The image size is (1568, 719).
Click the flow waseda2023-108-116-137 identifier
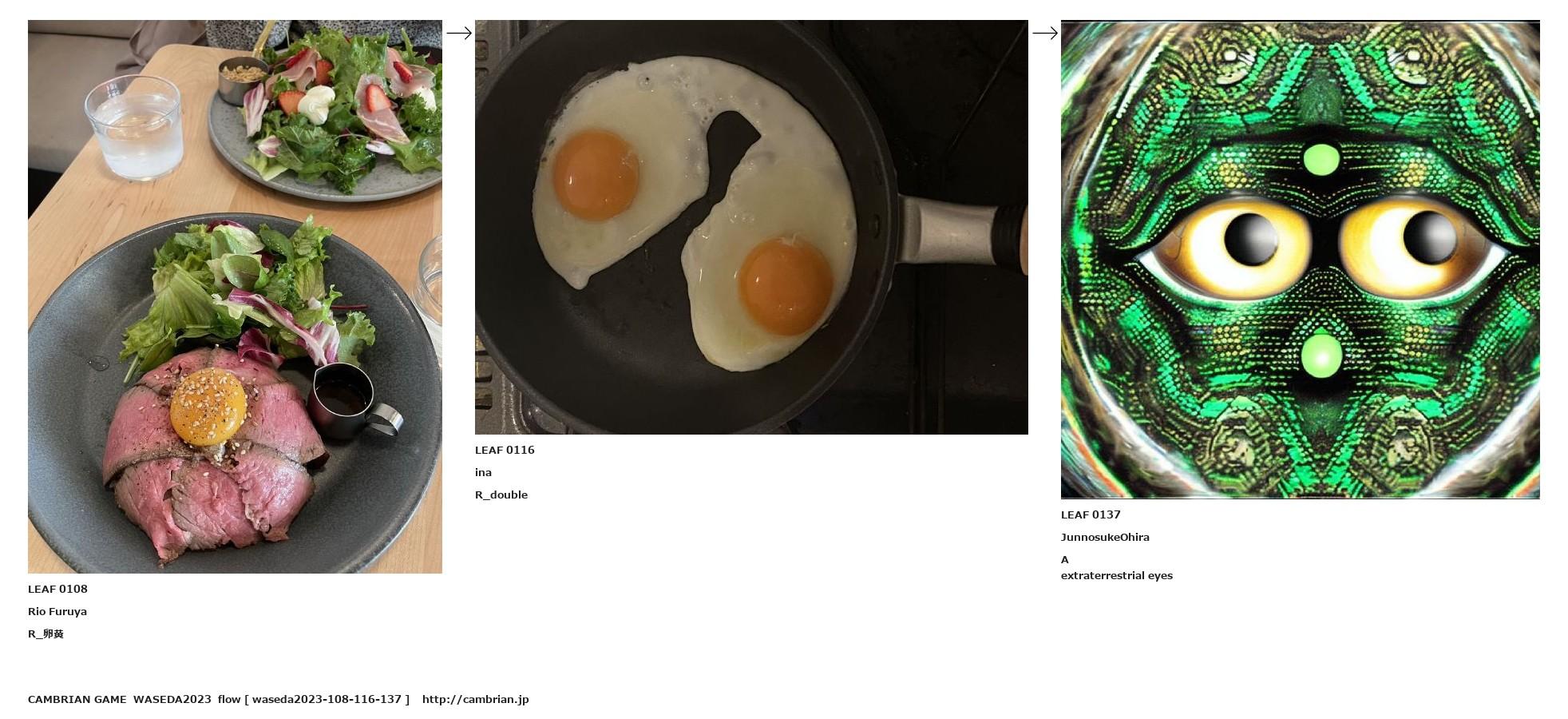pos(314,699)
